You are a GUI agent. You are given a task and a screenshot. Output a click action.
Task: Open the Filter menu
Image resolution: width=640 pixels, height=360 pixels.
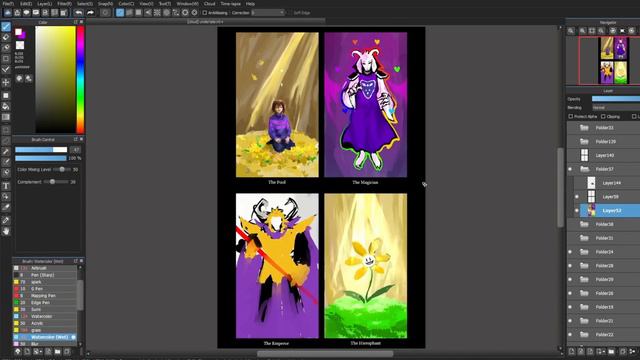64,4
